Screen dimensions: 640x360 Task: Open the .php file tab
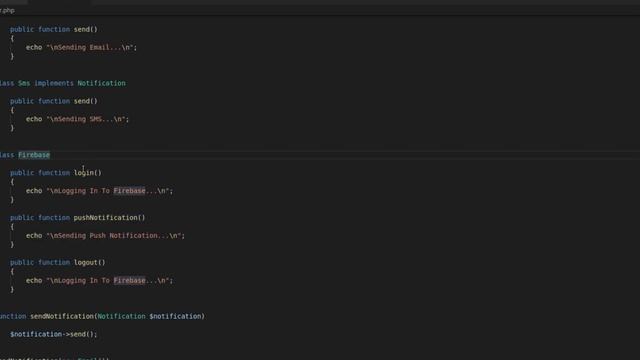(x=7, y=11)
